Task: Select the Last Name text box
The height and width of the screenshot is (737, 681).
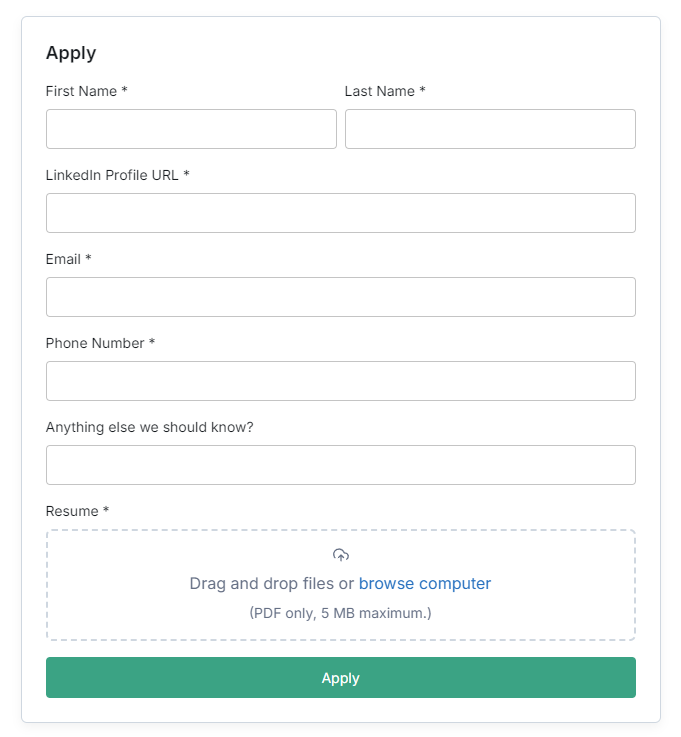Action: [490, 129]
